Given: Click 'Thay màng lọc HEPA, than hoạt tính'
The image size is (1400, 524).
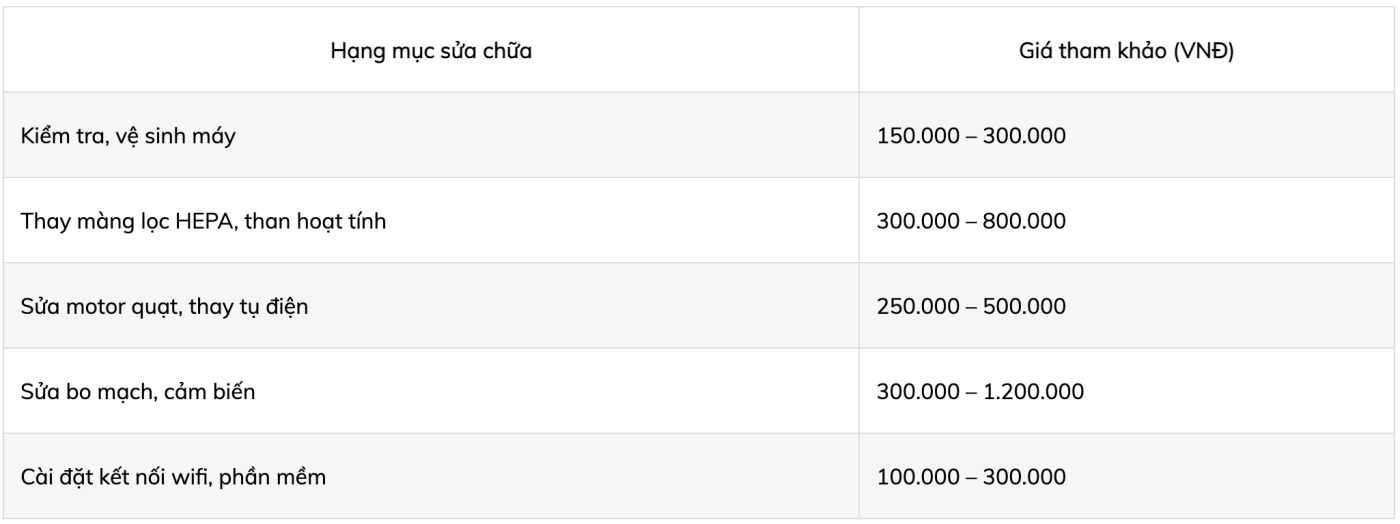Looking at the screenshot, I should pyautogui.click(x=203, y=221).
